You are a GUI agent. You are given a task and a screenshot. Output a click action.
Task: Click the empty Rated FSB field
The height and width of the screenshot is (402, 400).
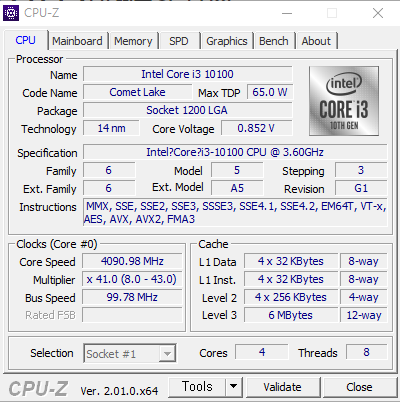[132, 315]
